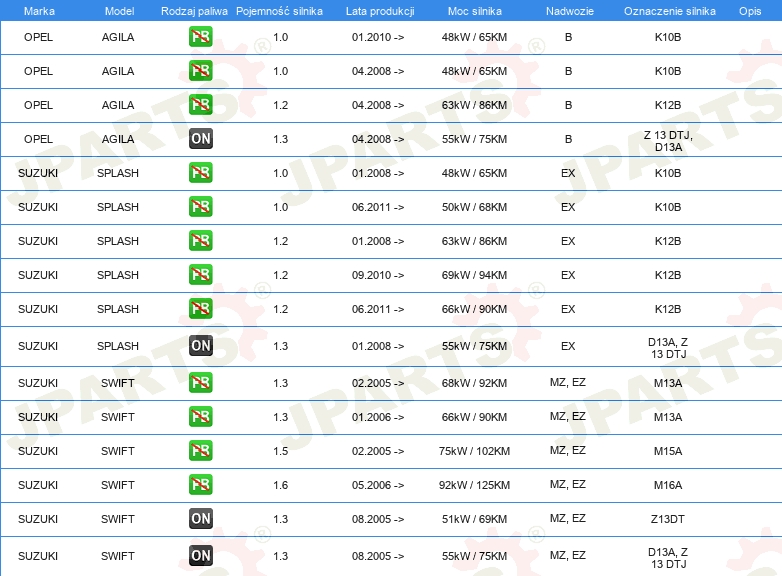Click the Lata produkcji column header
The height and width of the screenshot is (576, 782).
[380, 11]
